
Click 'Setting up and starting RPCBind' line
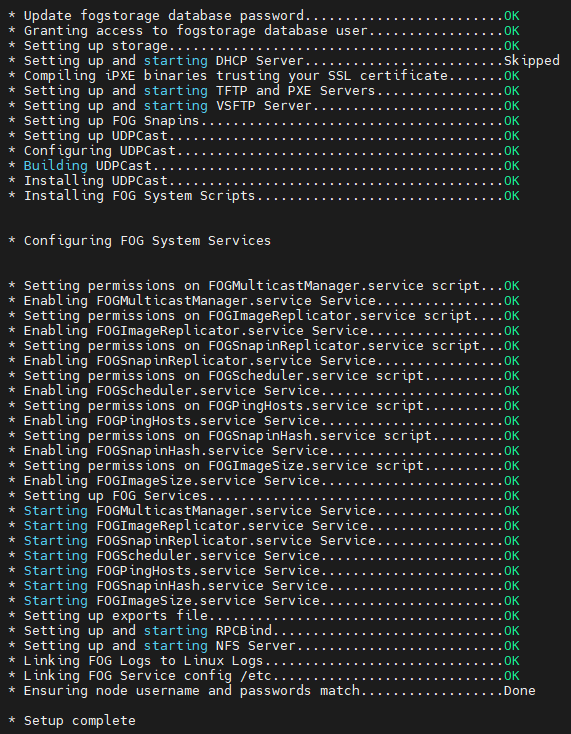pyautogui.click(x=264, y=630)
